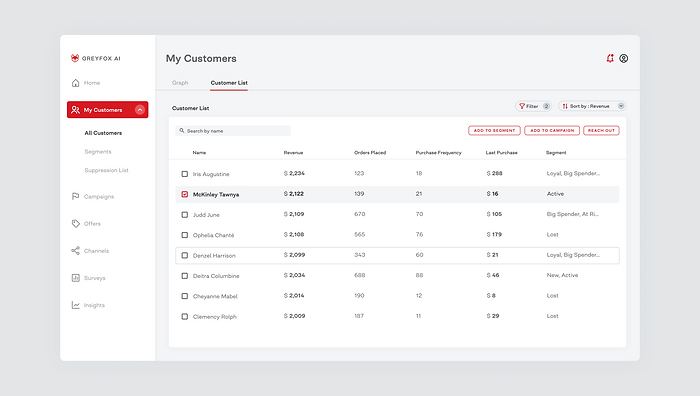Uncheck the McKinley Tawnya checkbox
The width and height of the screenshot is (700, 396).
(184, 194)
